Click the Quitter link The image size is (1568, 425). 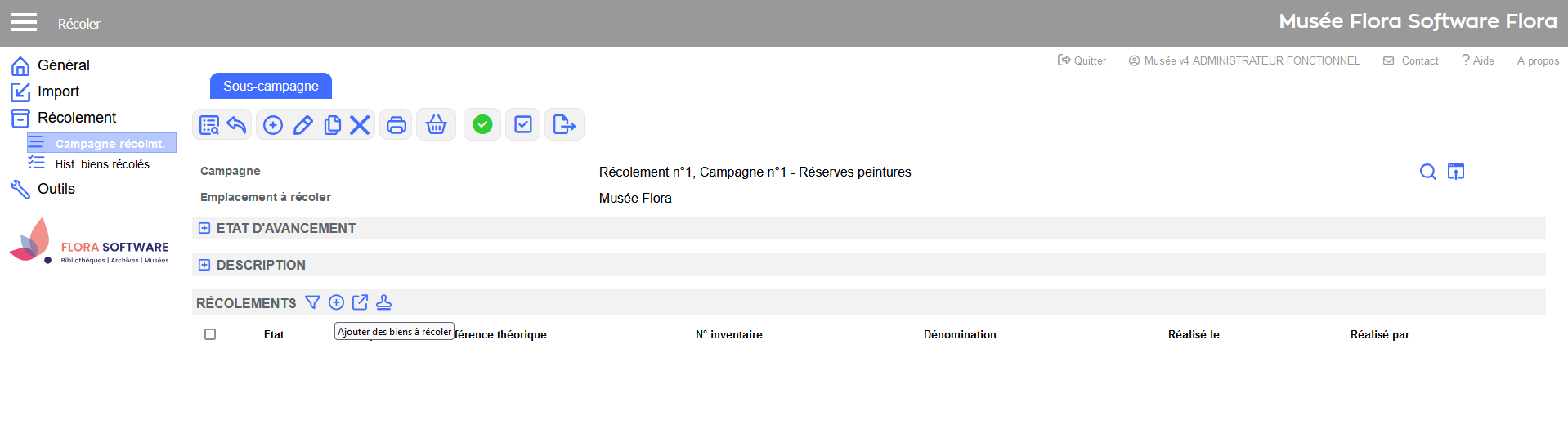pyautogui.click(x=1082, y=60)
